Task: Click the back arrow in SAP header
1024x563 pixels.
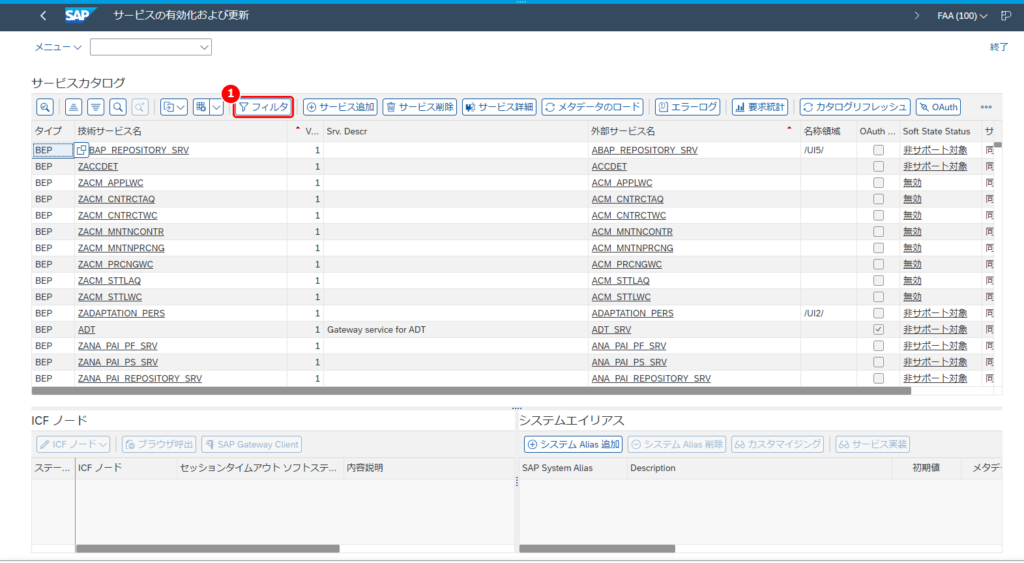Action: point(43,15)
